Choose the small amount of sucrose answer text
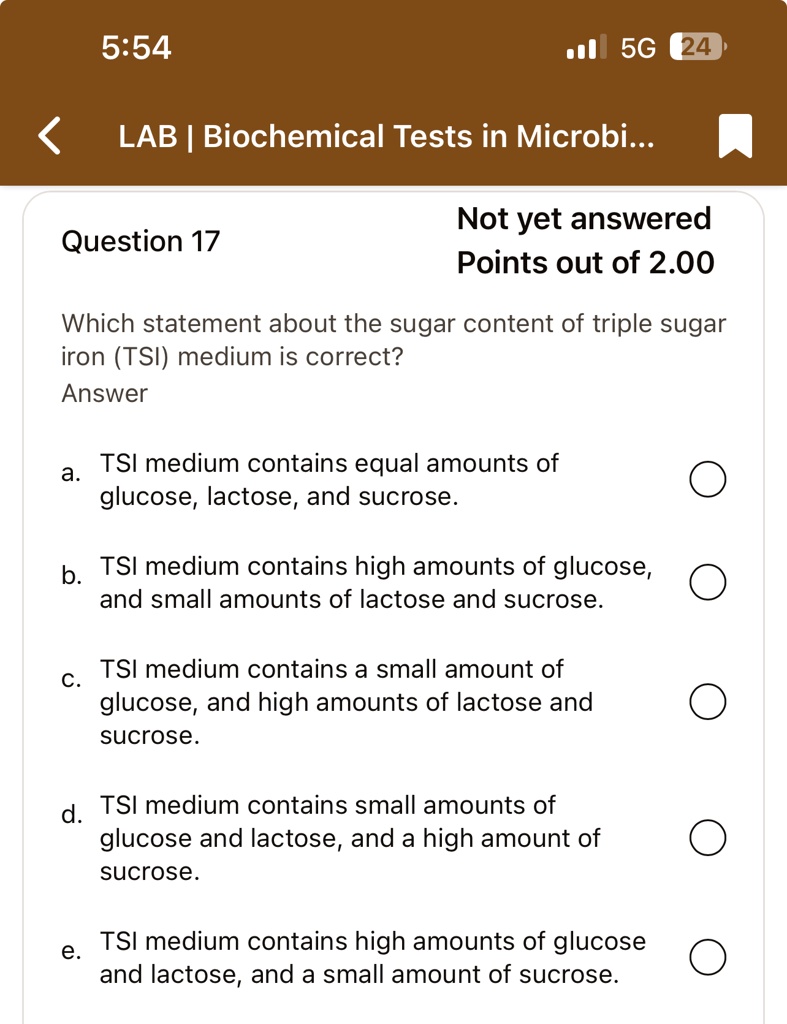Image resolution: width=787 pixels, height=1024 pixels. pyautogui.click(x=372, y=957)
